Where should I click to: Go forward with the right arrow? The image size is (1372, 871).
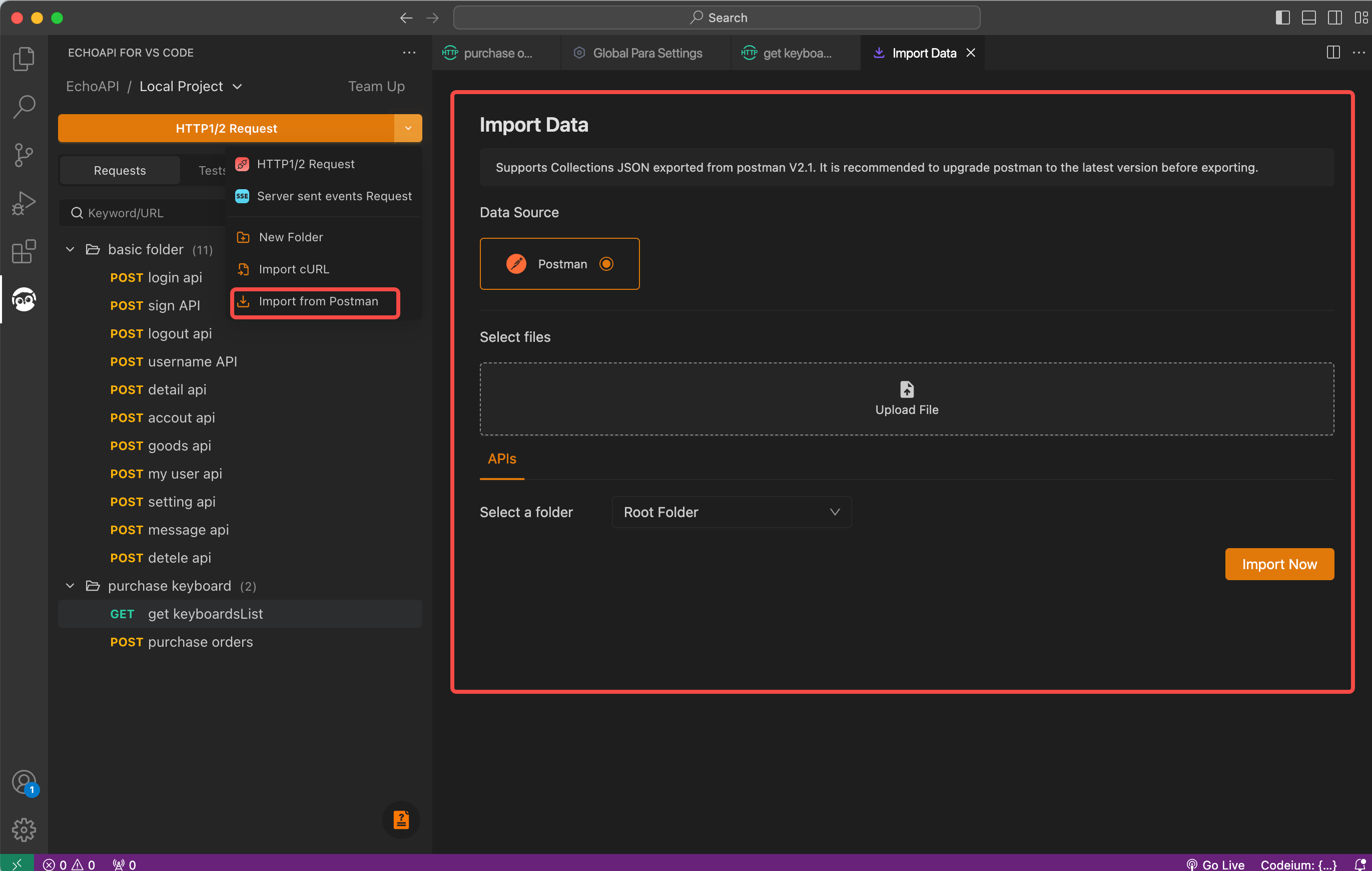pyautogui.click(x=432, y=18)
